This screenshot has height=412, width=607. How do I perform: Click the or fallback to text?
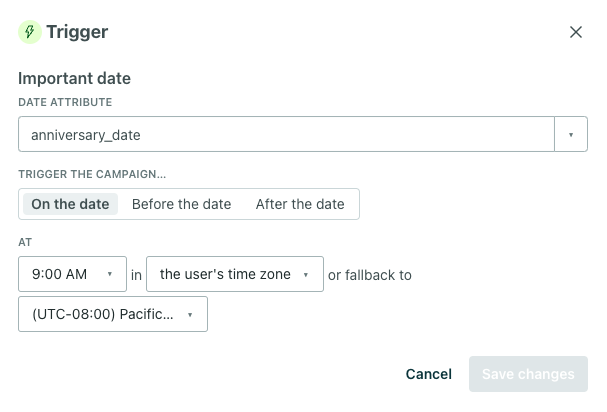tap(370, 275)
